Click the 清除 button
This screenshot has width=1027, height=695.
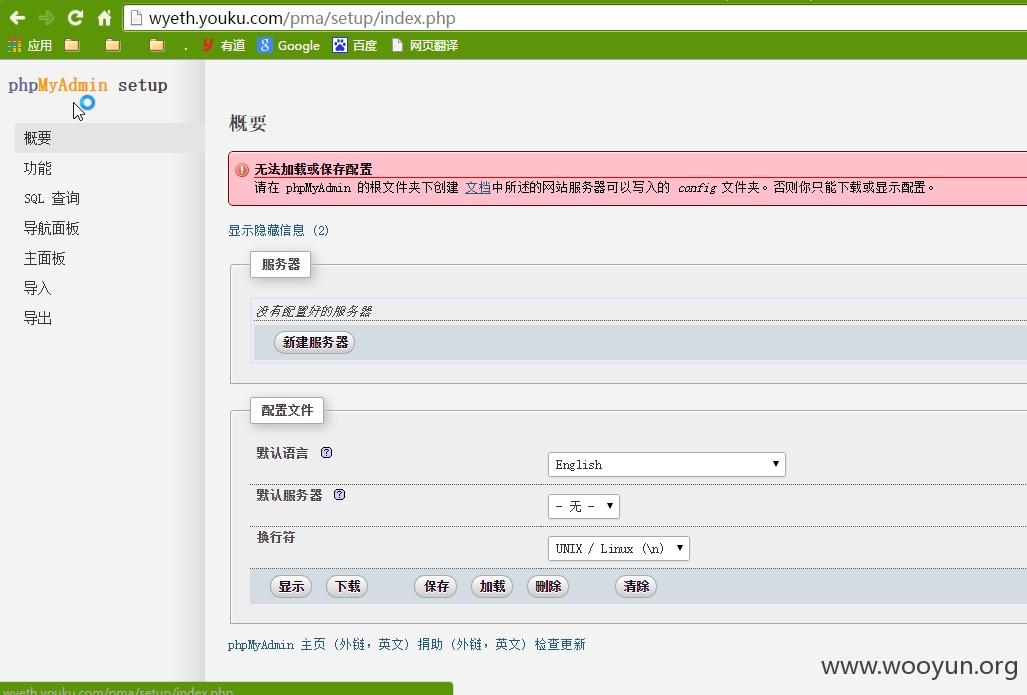636,586
